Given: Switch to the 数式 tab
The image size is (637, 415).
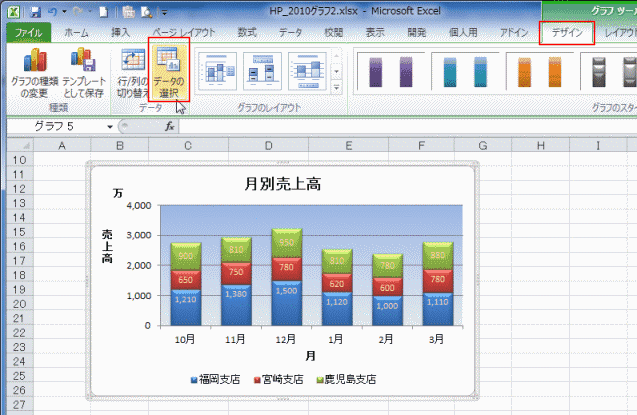Looking at the screenshot, I should pos(247,32).
